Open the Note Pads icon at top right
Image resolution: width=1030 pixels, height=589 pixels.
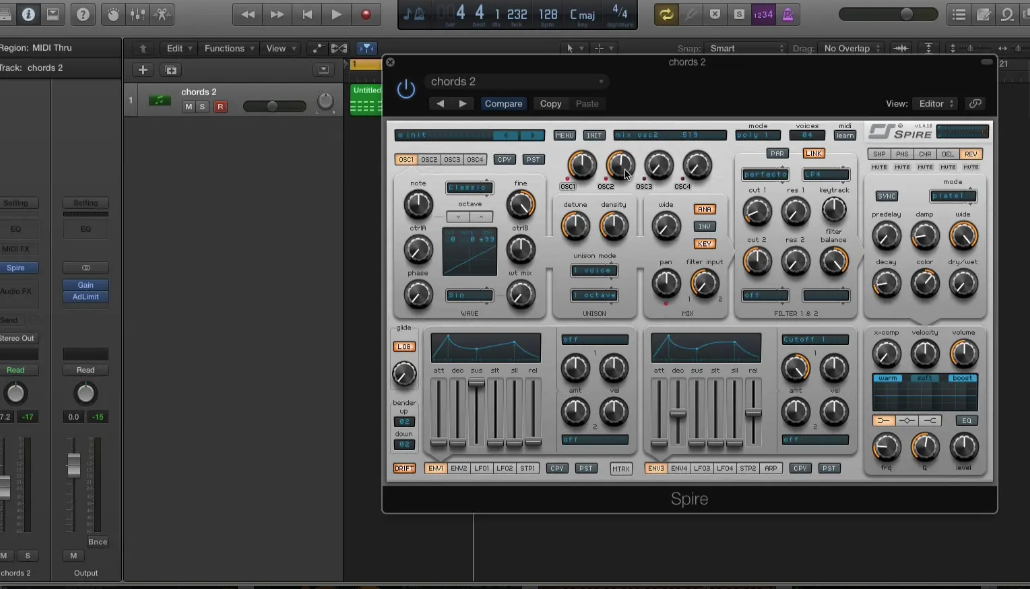983,14
